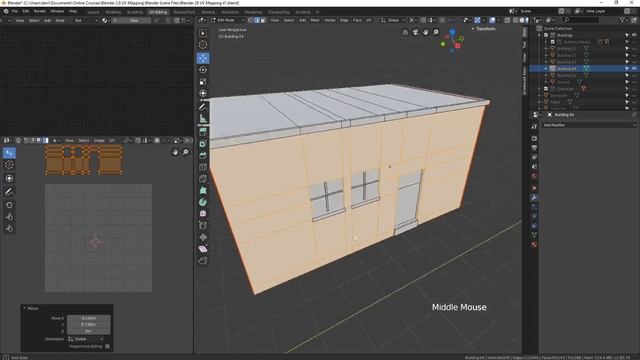Open the UV menu in 3D viewport header
This screenshot has width=640, height=360.
369,20
